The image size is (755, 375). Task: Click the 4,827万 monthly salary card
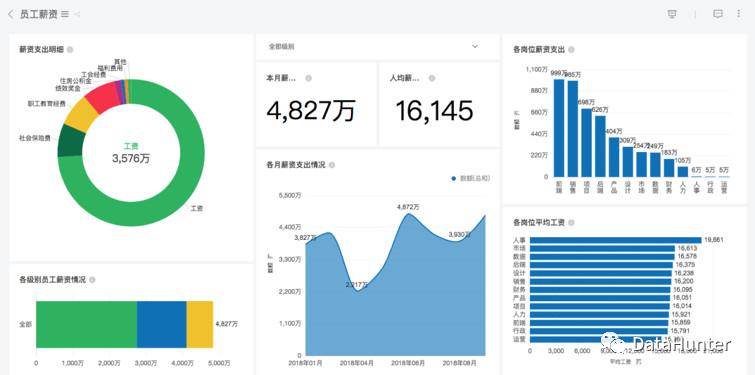point(316,105)
